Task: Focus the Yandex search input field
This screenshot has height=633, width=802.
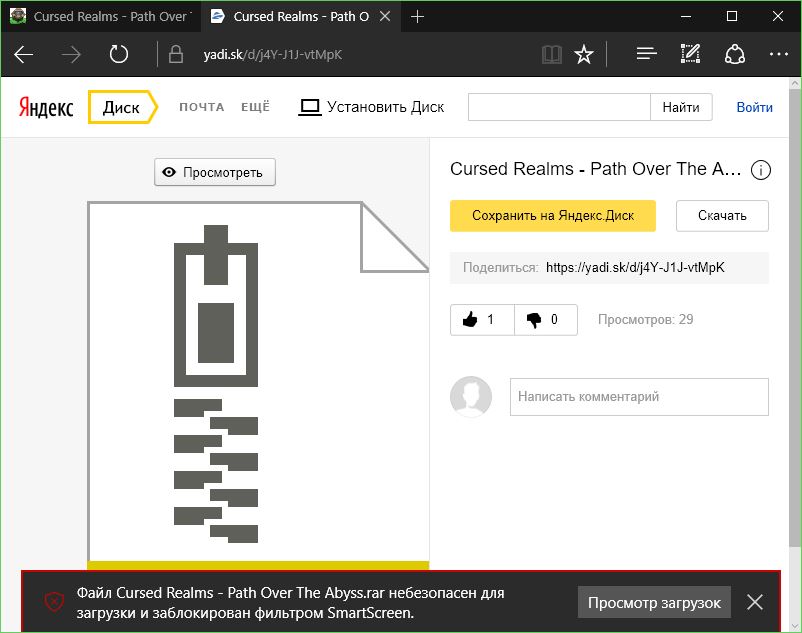Action: coord(559,107)
